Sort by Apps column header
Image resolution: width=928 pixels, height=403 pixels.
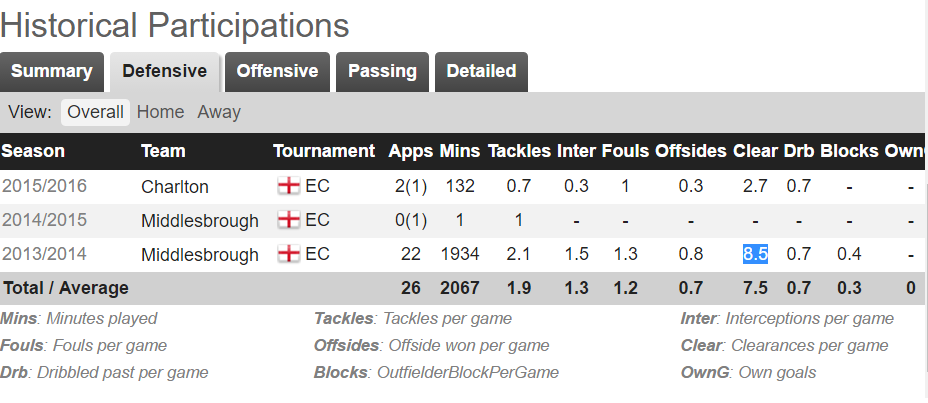[411, 151]
